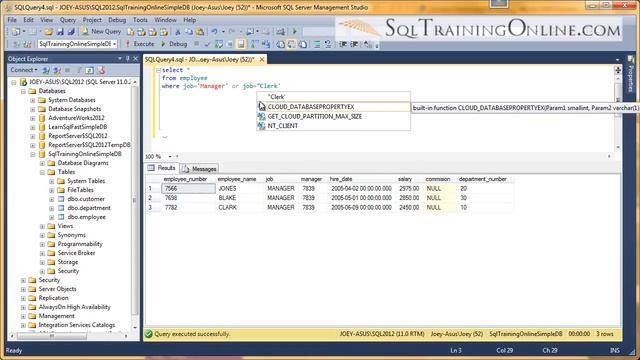Open the Query menu
This screenshot has height=360, width=640.
[x=68, y=20]
